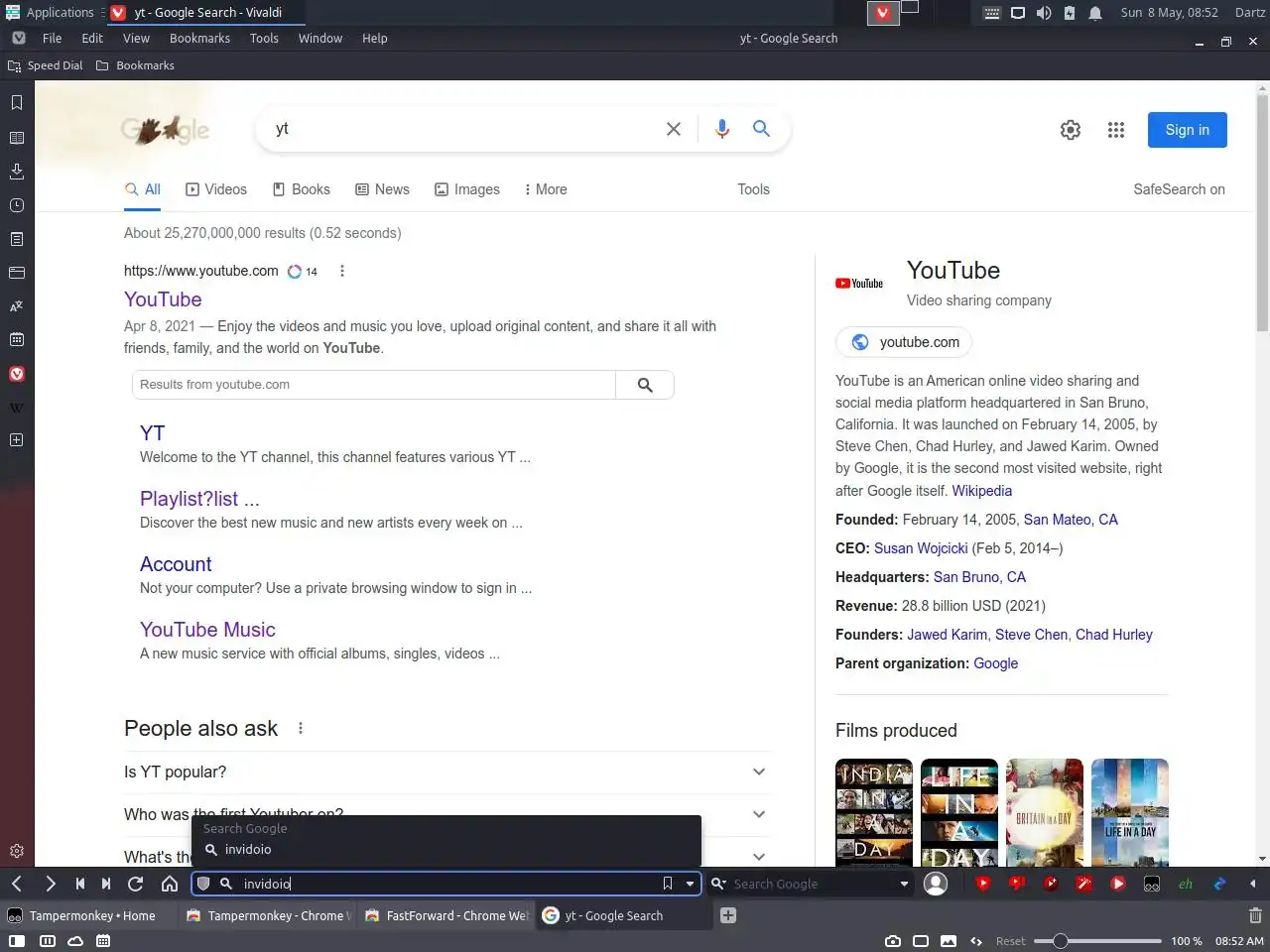Go back in browser history
The height and width of the screenshot is (952, 1270).
click(x=17, y=884)
